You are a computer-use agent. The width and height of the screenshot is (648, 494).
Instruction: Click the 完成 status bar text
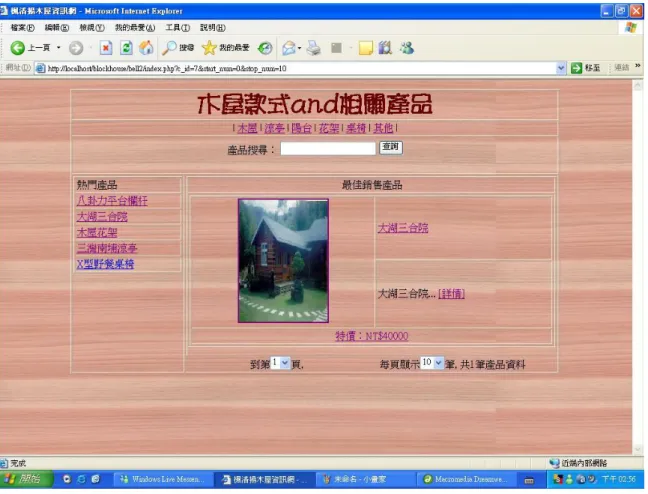(18, 463)
